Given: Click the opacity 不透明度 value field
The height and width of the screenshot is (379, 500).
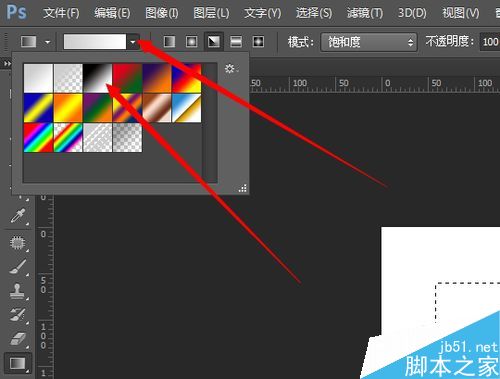Looking at the screenshot, I should (490, 42).
